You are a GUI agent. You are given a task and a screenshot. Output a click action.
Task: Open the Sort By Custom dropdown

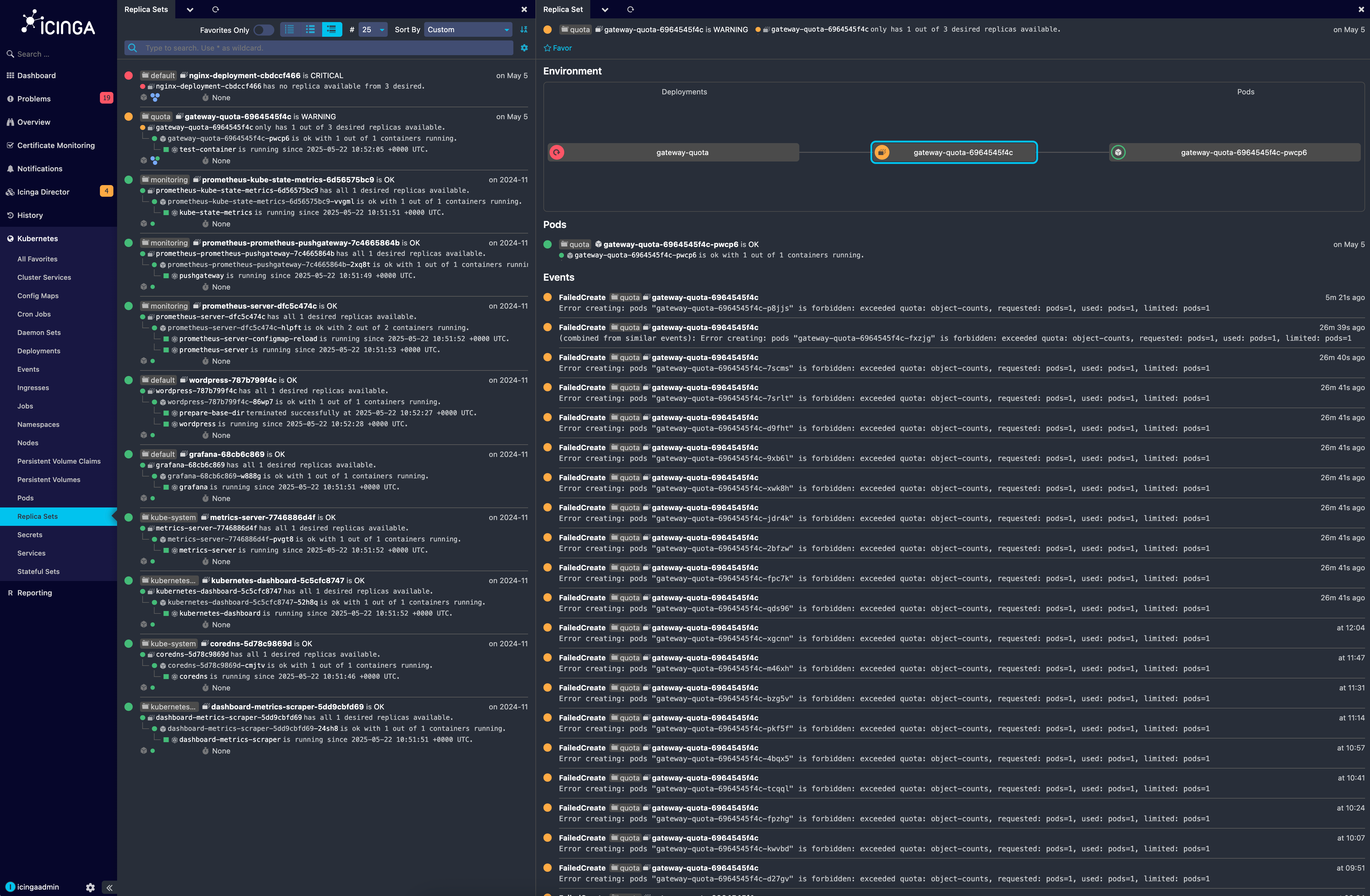click(468, 29)
